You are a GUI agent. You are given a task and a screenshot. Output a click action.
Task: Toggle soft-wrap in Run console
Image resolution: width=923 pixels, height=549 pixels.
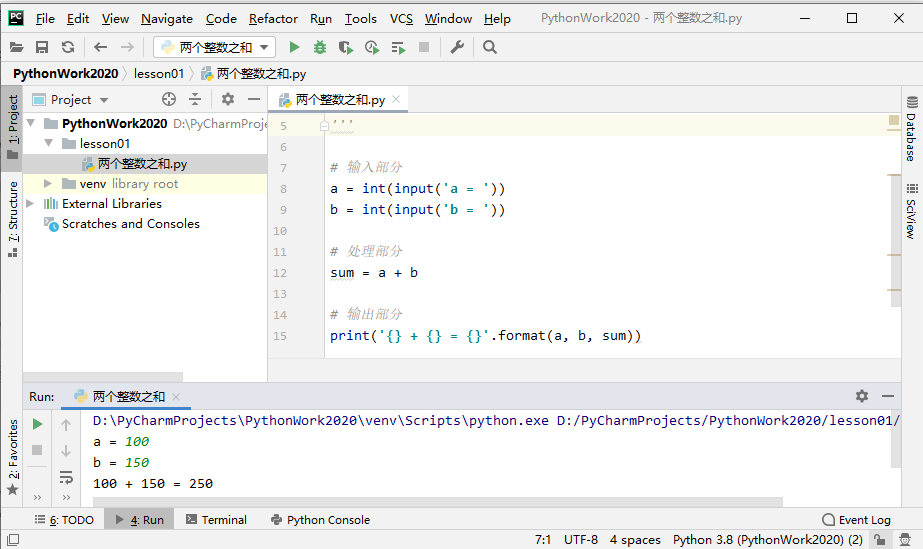pos(66,477)
